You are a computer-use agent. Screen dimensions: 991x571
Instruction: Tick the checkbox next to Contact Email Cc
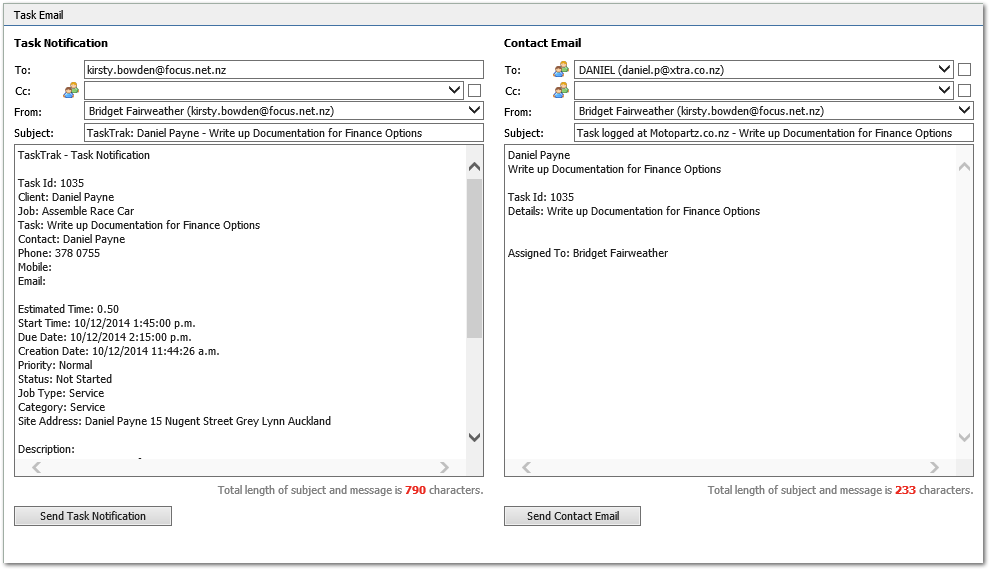[964, 90]
